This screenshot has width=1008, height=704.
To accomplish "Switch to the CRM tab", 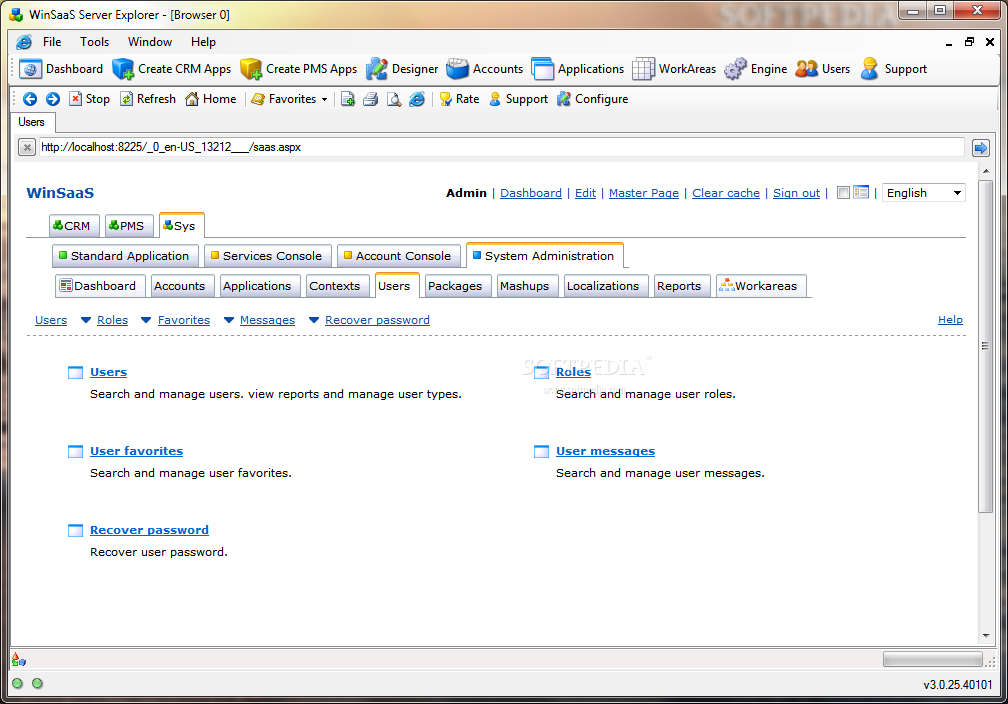I will point(74,226).
